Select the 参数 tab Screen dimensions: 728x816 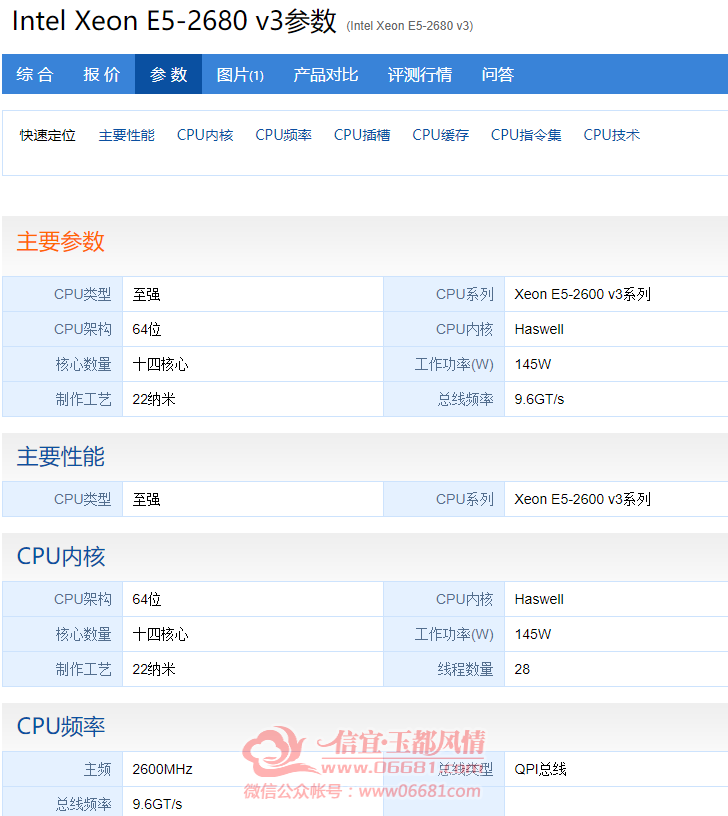[168, 74]
